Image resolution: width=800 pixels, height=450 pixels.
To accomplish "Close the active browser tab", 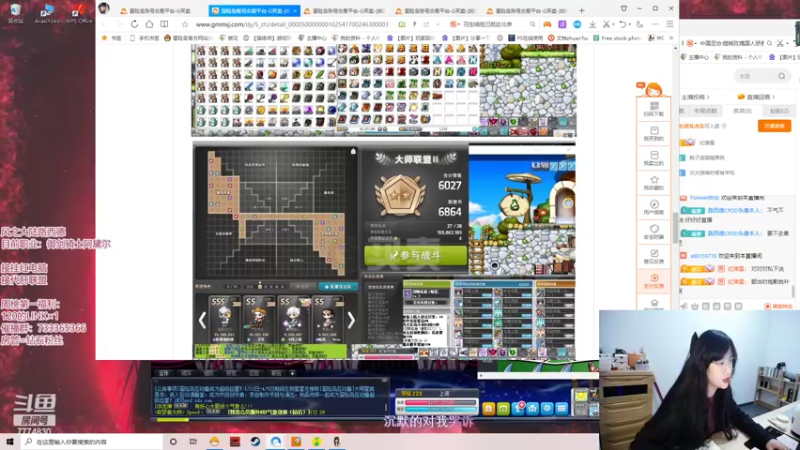I will click(x=295, y=11).
